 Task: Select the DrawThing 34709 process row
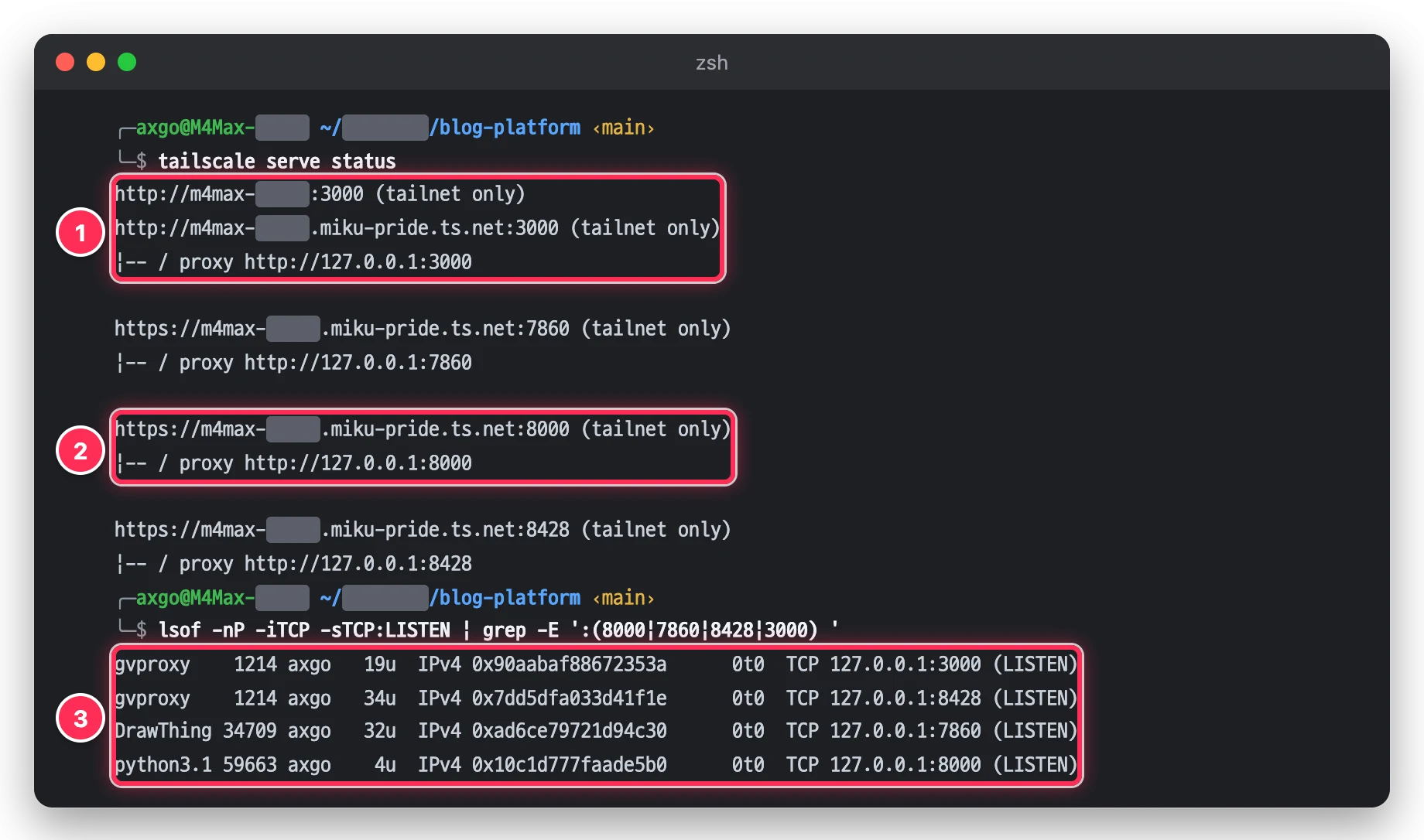(x=596, y=730)
